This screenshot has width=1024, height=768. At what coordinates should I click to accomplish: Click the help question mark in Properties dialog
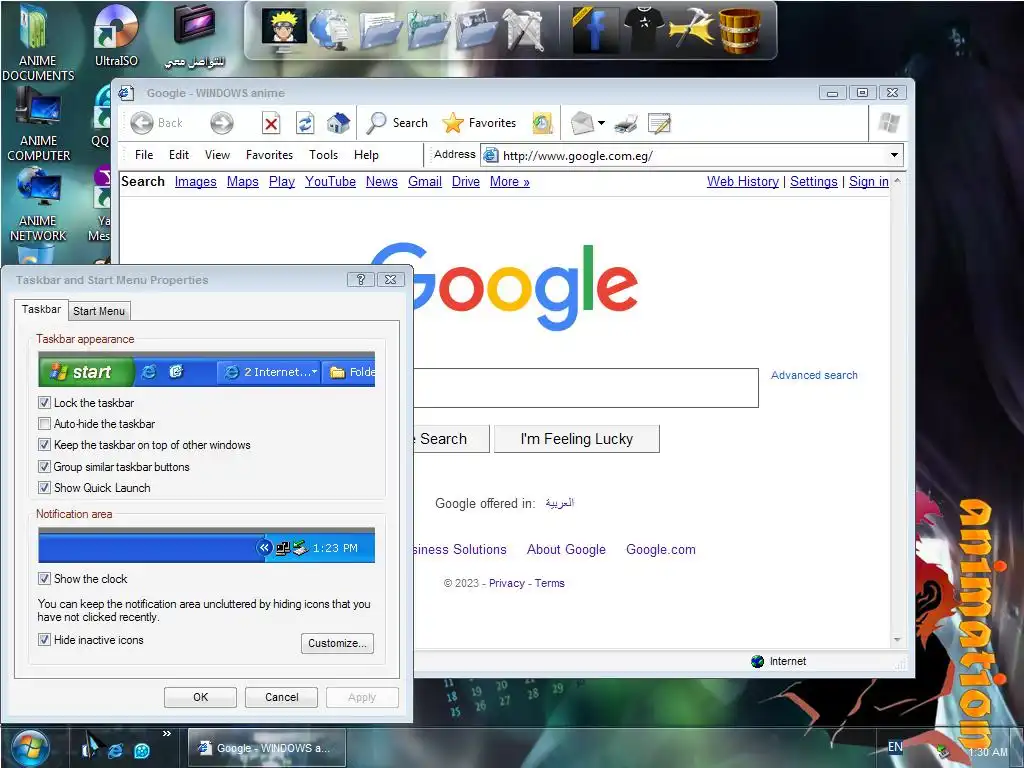pyautogui.click(x=360, y=280)
